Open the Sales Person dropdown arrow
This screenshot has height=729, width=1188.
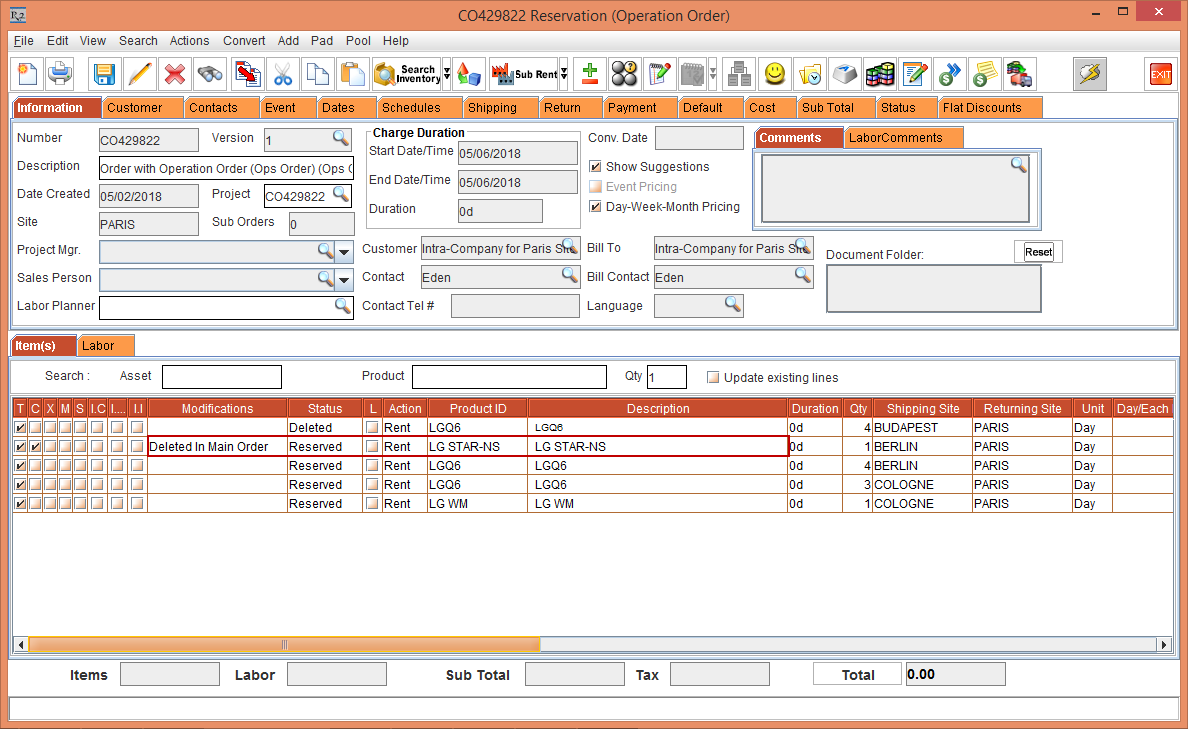pyautogui.click(x=343, y=278)
